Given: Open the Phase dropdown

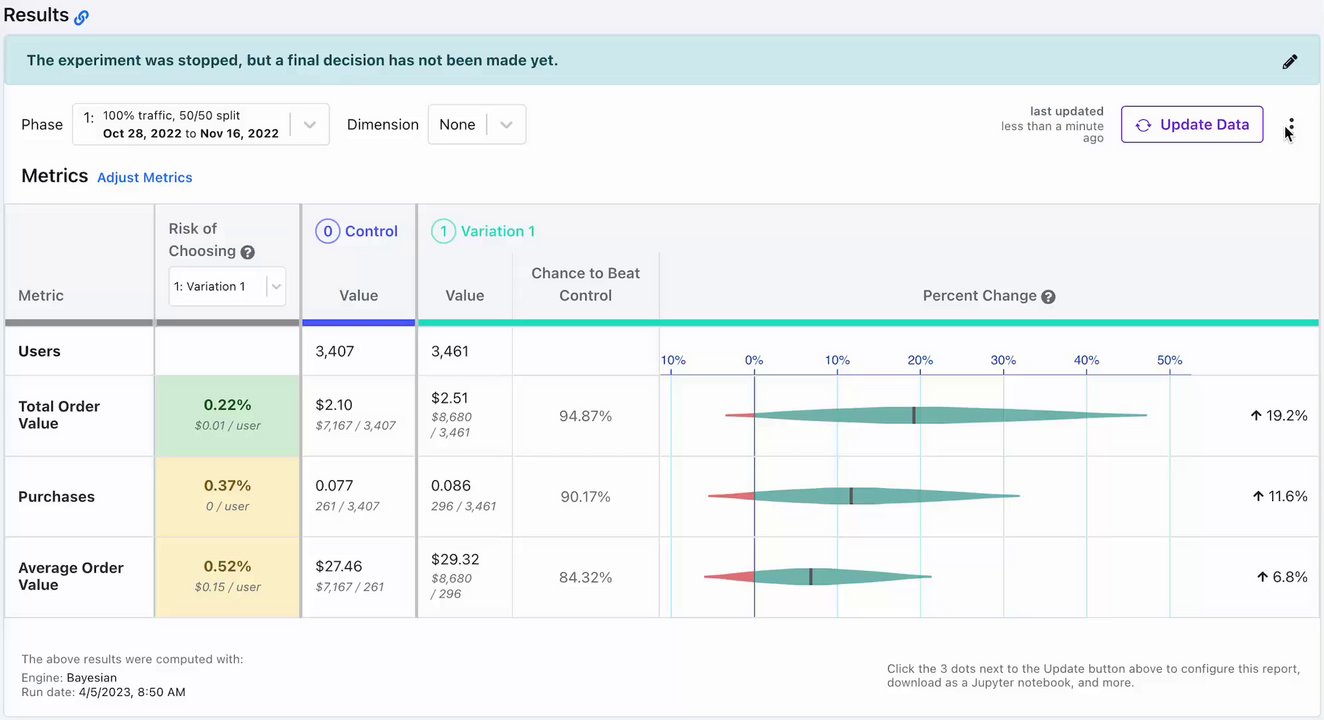Looking at the screenshot, I should coord(309,125).
